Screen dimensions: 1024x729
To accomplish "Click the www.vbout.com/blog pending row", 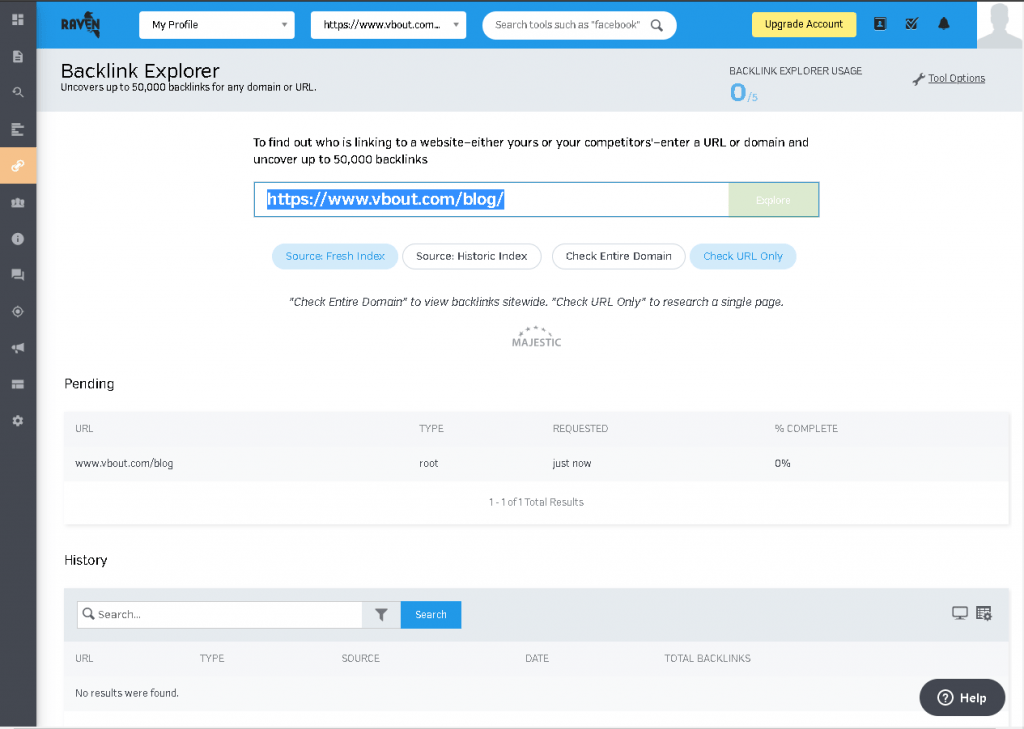I will (536, 463).
